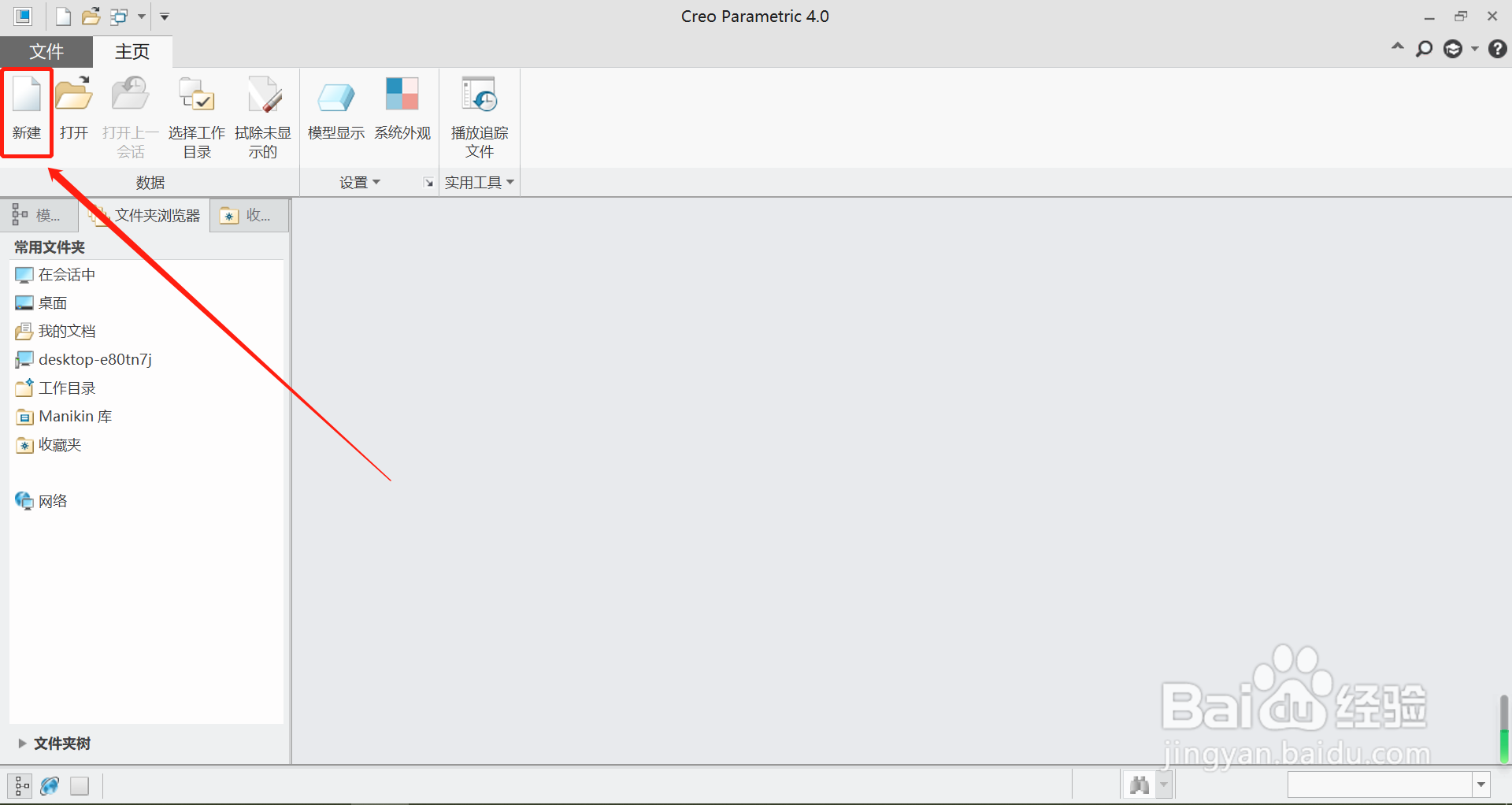Screen dimensions: 1512x805
Task: Open the windows switcher dropdown arrow
Action: click(x=142, y=17)
